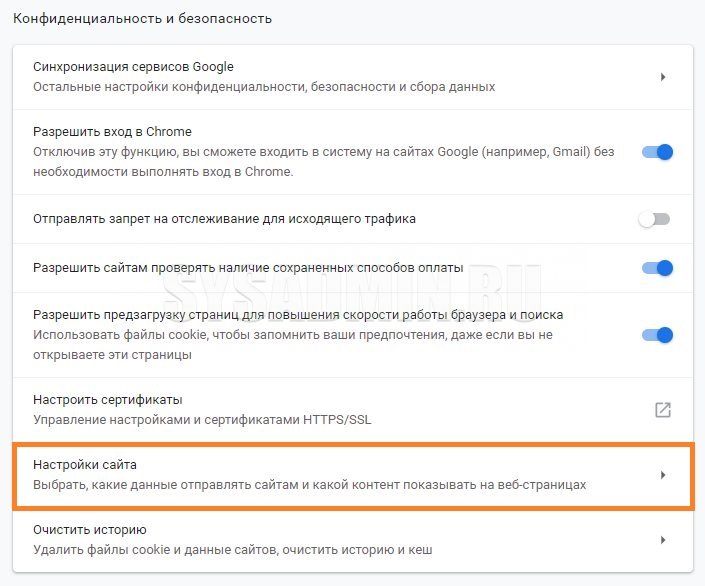
Task: Click the external link icon for certificates
Action: point(662,409)
